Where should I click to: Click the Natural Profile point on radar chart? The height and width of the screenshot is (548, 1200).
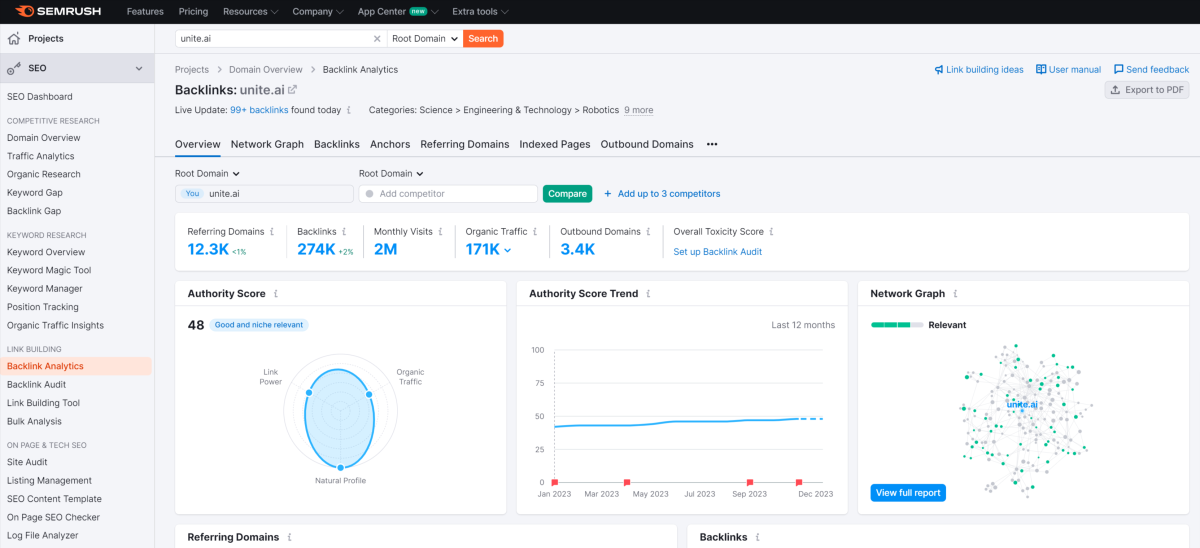coord(341,468)
